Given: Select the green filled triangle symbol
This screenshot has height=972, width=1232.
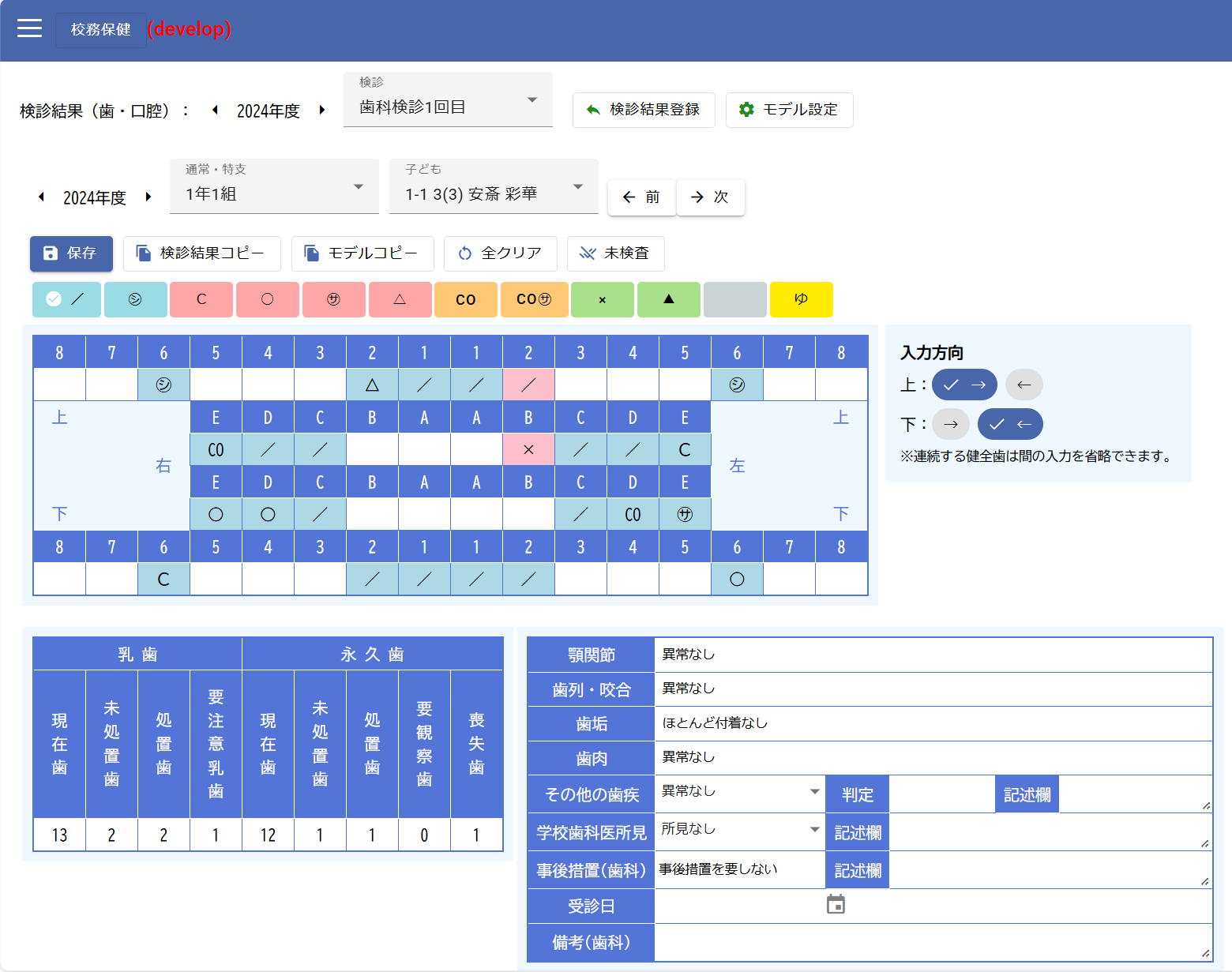Looking at the screenshot, I should point(669,299).
